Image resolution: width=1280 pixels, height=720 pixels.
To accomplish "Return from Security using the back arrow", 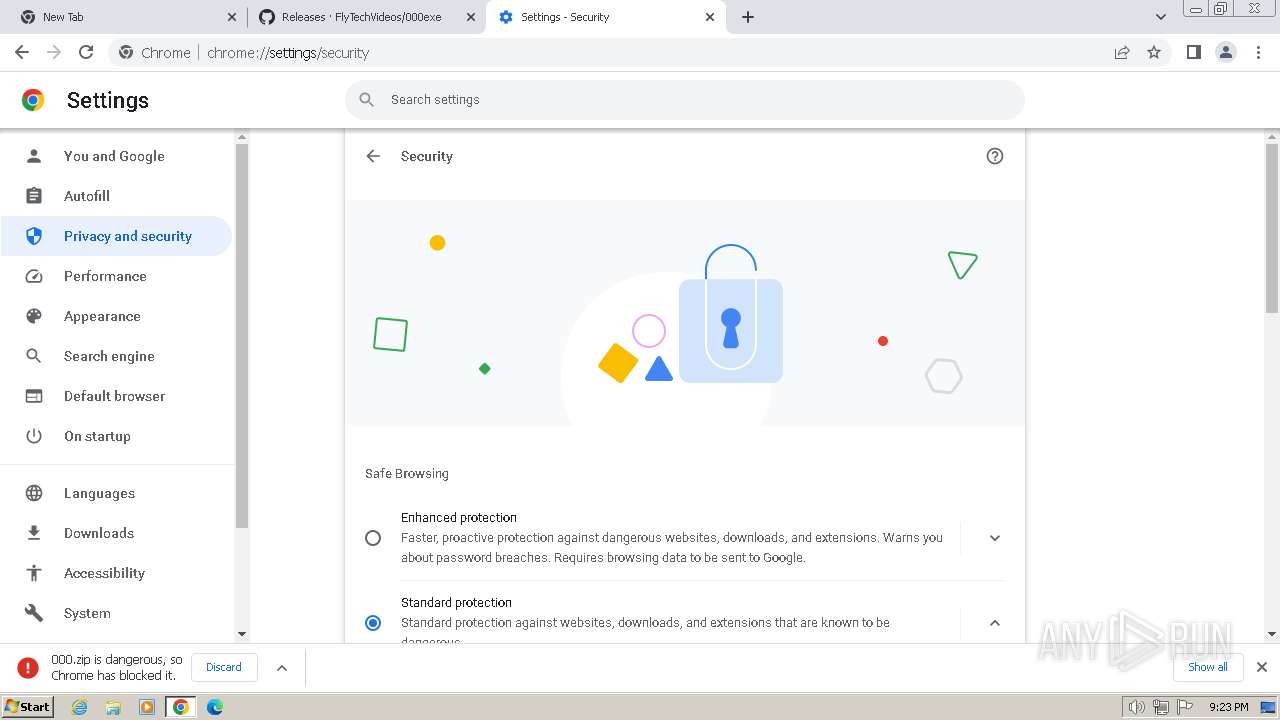I will (x=373, y=156).
